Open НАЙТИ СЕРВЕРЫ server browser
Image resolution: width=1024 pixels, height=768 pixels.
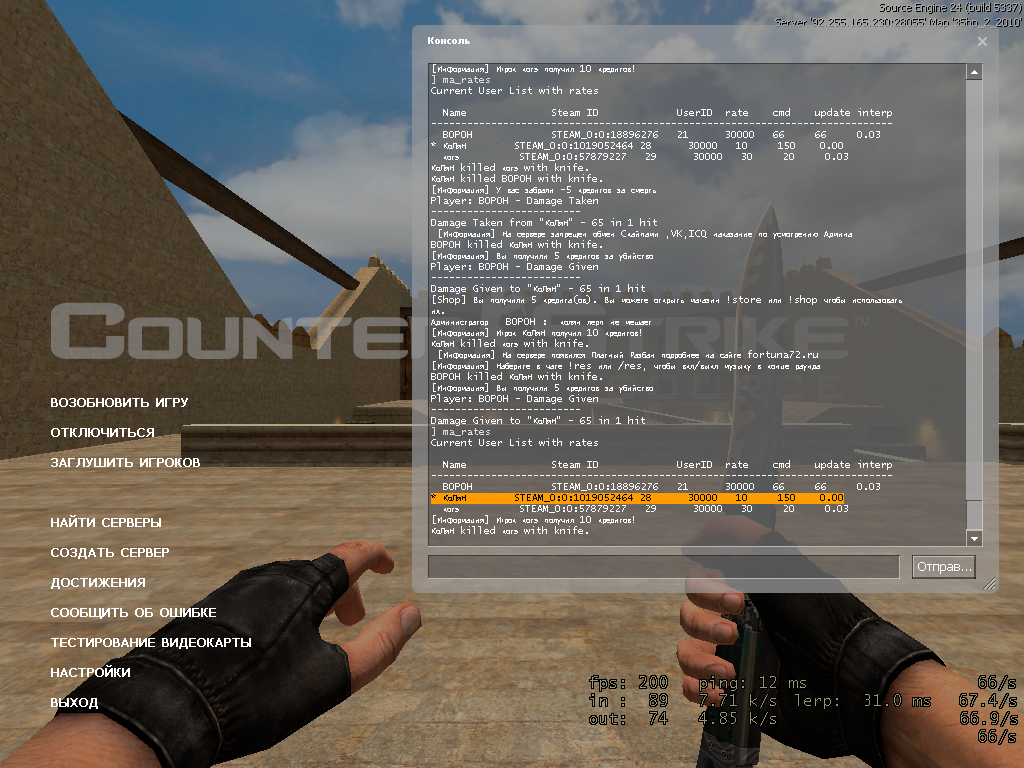click(106, 522)
